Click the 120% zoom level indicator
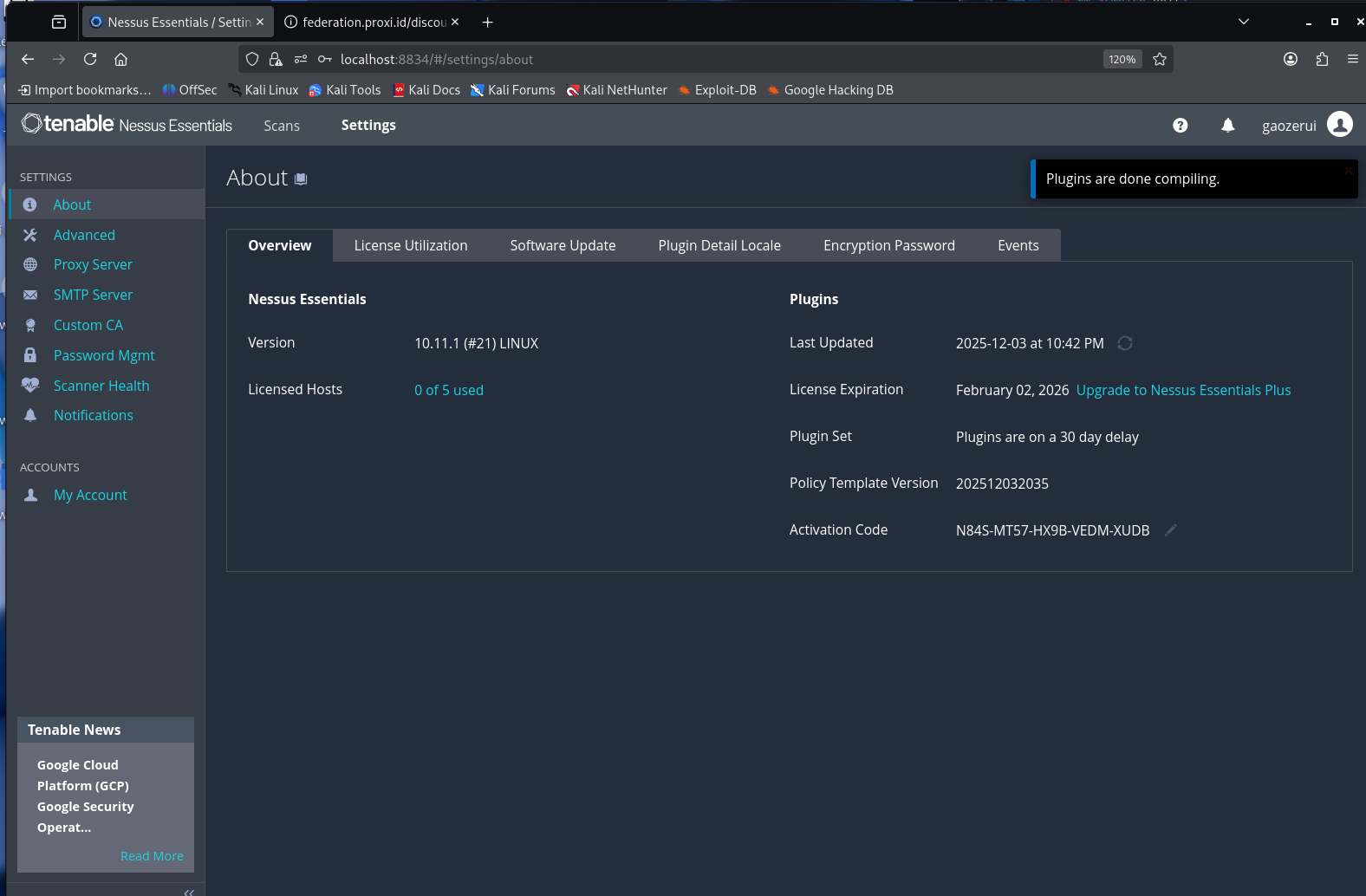 pos(1122,59)
